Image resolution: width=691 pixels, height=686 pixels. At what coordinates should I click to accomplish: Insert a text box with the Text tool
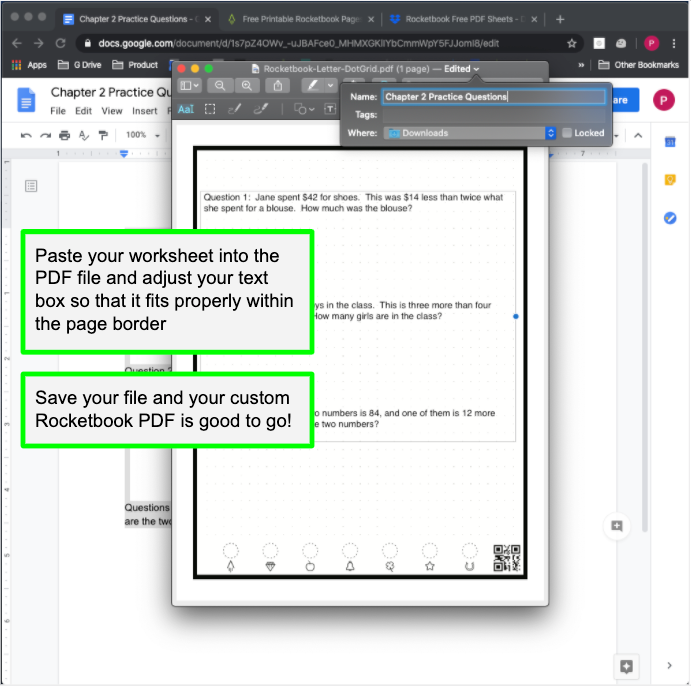(329, 109)
